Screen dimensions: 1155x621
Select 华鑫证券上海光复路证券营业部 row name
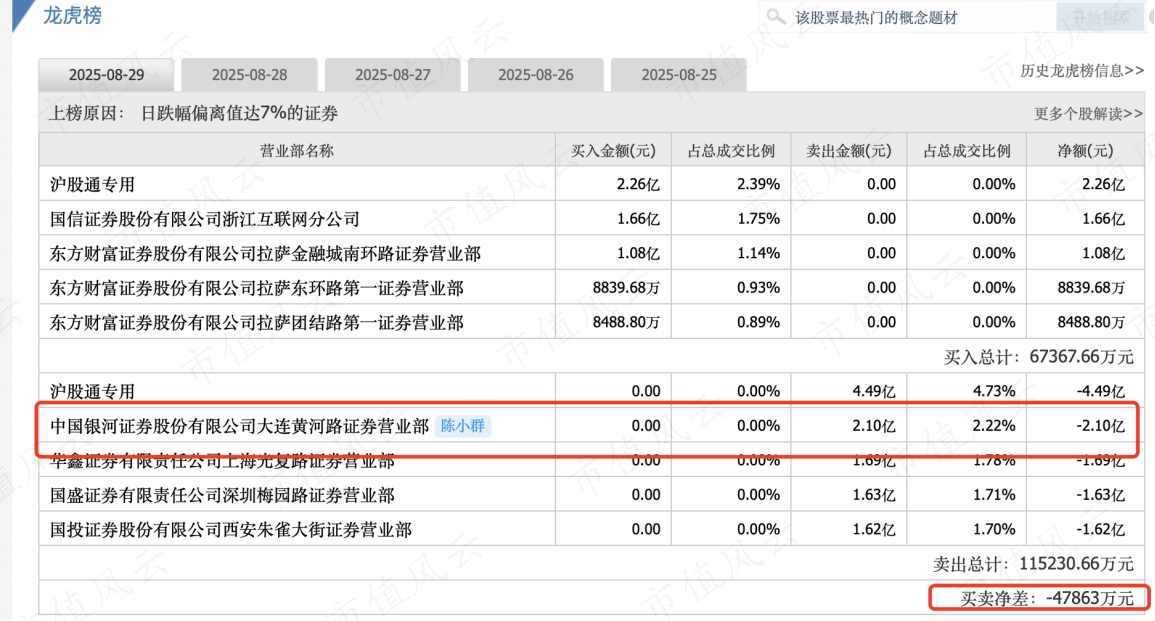[222, 461]
